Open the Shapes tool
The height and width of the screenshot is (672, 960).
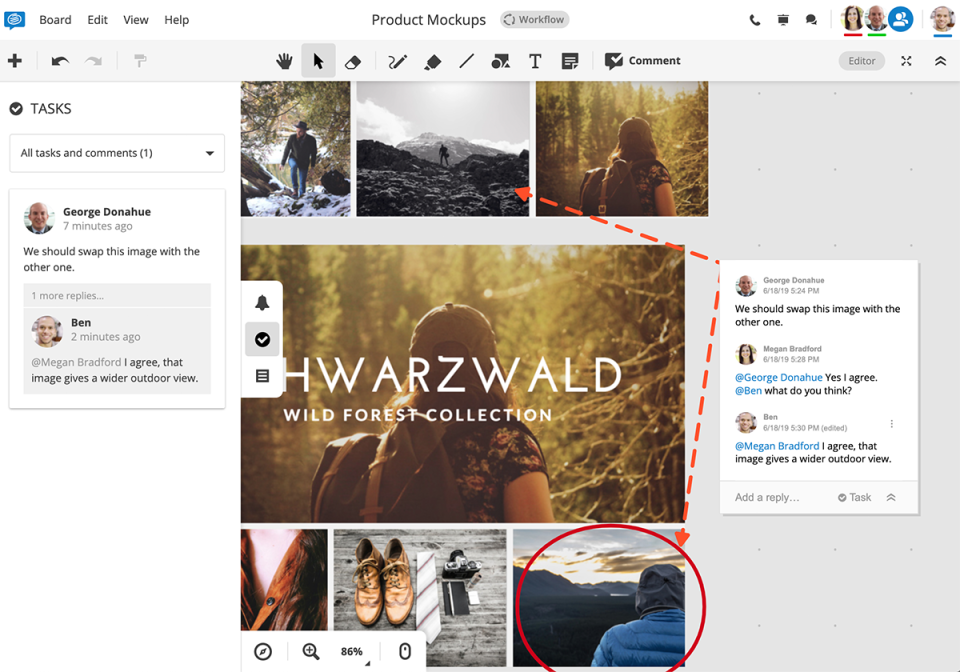pos(500,60)
